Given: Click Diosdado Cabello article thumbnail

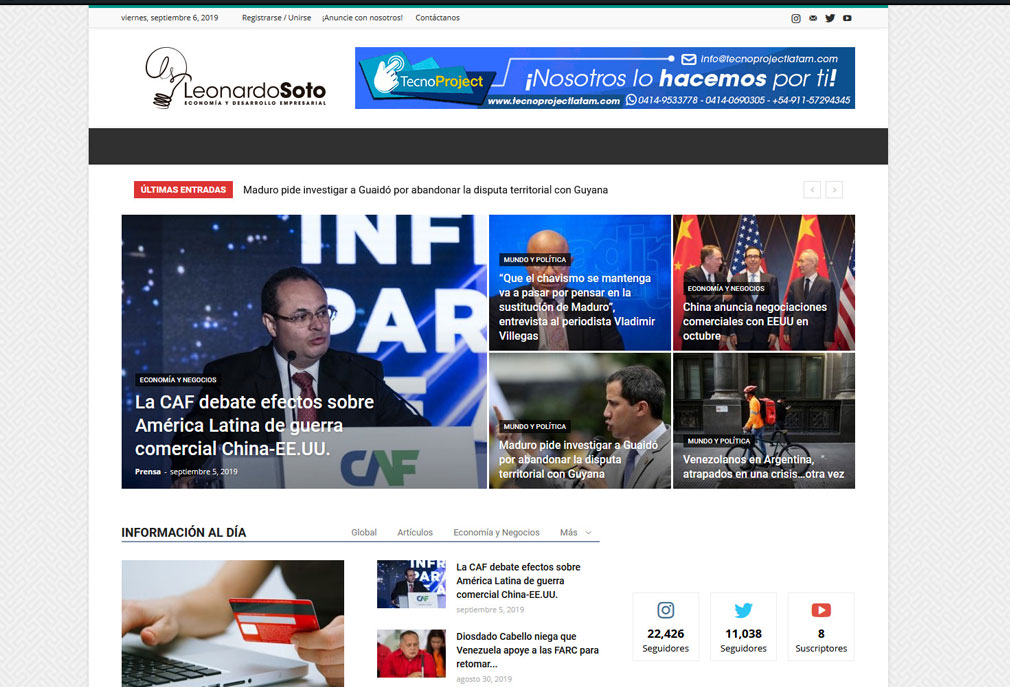Looking at the screenshot, I should (411, 654).
